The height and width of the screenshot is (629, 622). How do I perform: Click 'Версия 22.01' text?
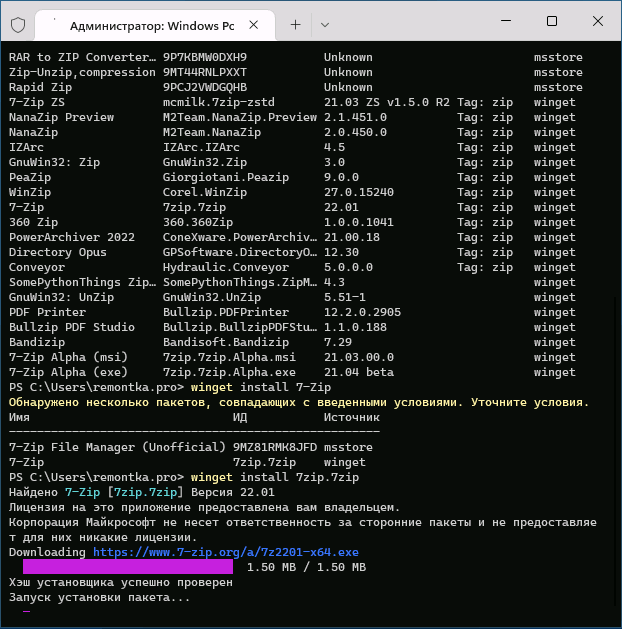[233, 492]
